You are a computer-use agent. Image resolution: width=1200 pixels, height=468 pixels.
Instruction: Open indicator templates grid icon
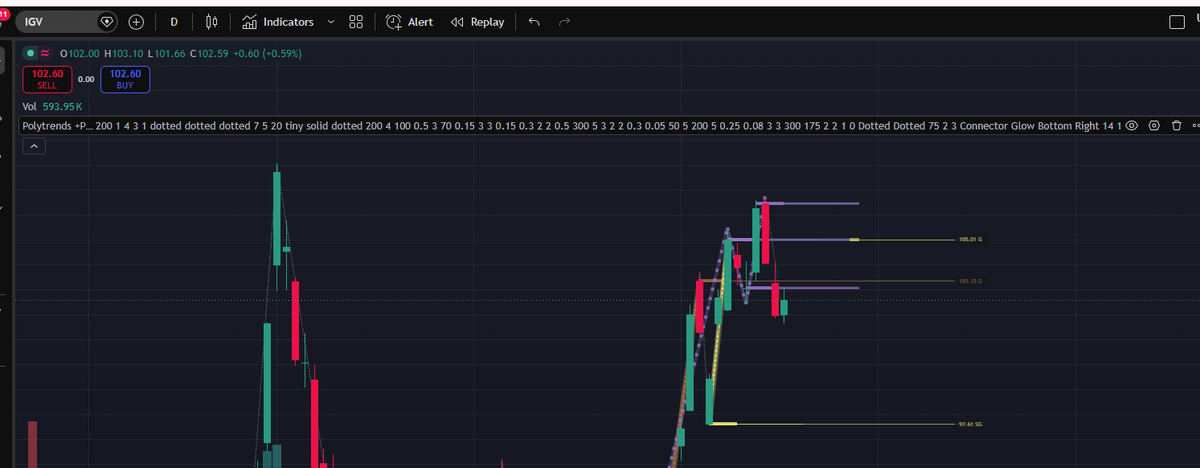pos(356,22)
